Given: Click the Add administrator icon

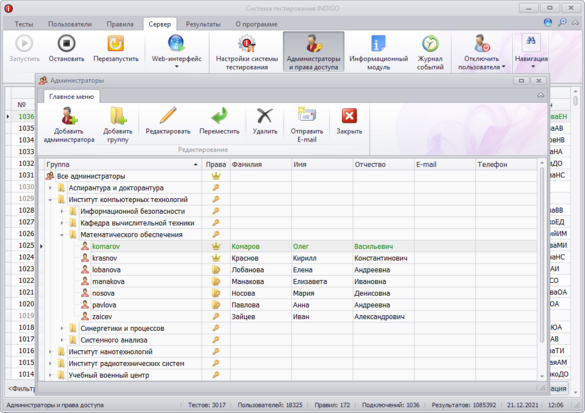Looking at the screenshot, I should coord(69,116).
